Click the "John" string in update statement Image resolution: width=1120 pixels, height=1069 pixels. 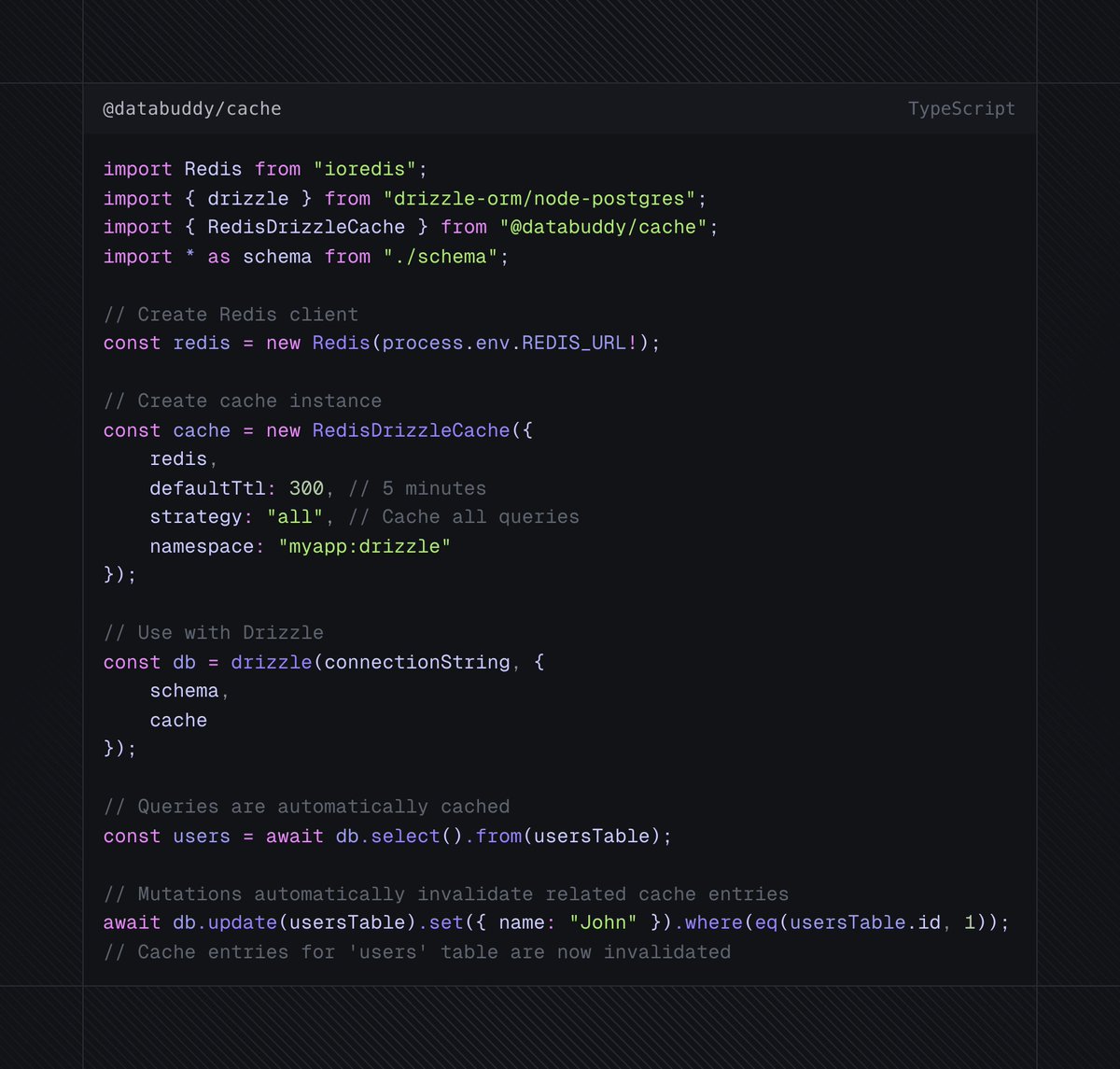603,921
